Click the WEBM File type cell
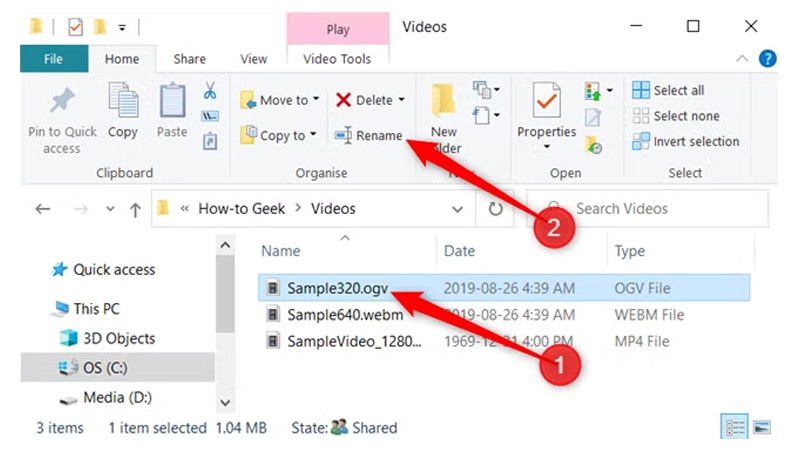Viewport: 800px width, 450px height. click(649, 315)
